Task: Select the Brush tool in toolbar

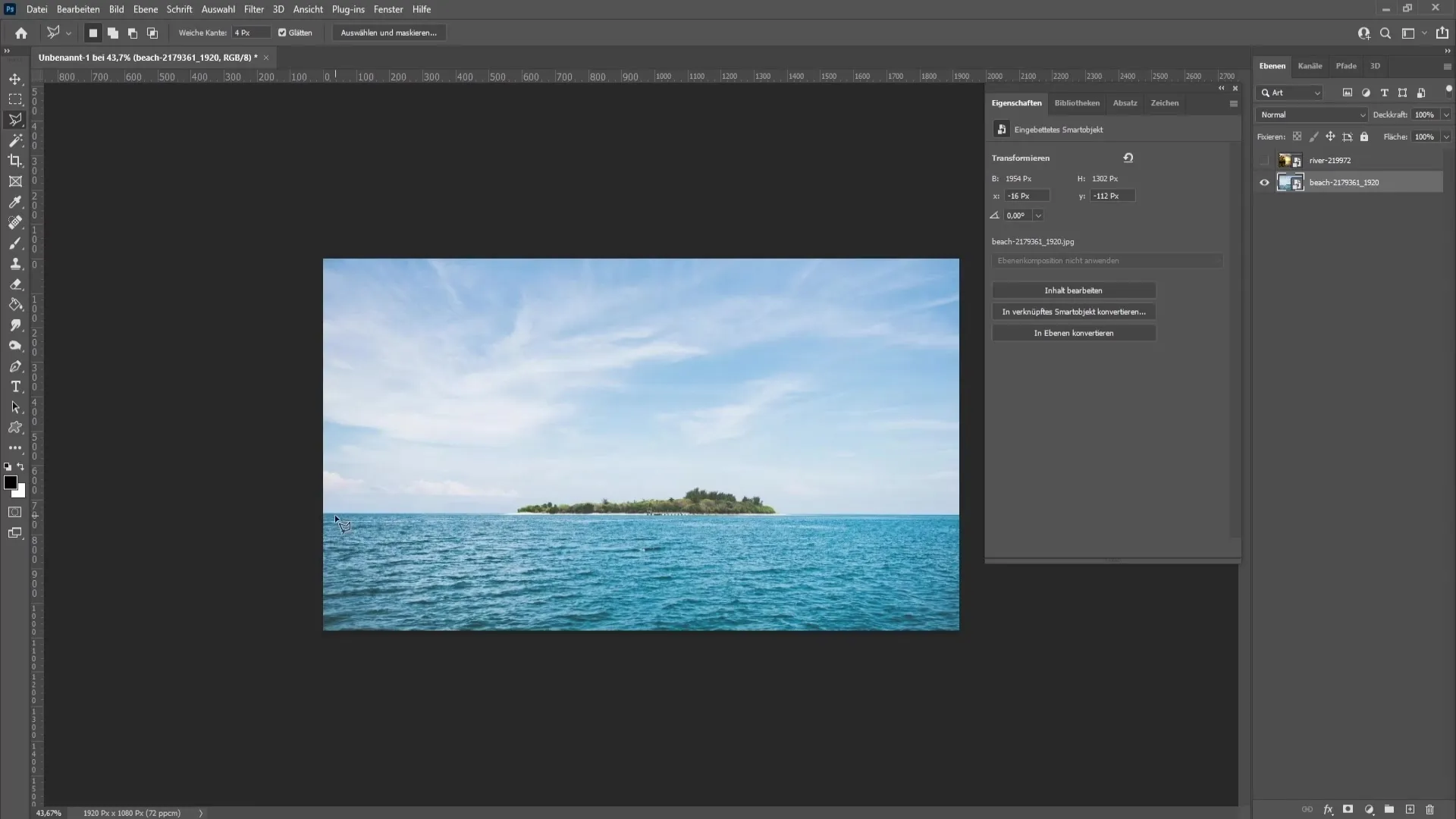Action: point(15,243)
